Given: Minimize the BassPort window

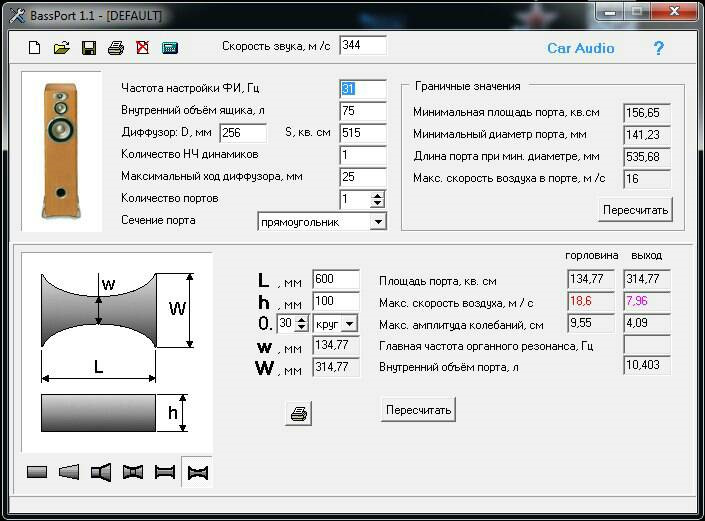Looking at the screenshot, I should point(610,13).
